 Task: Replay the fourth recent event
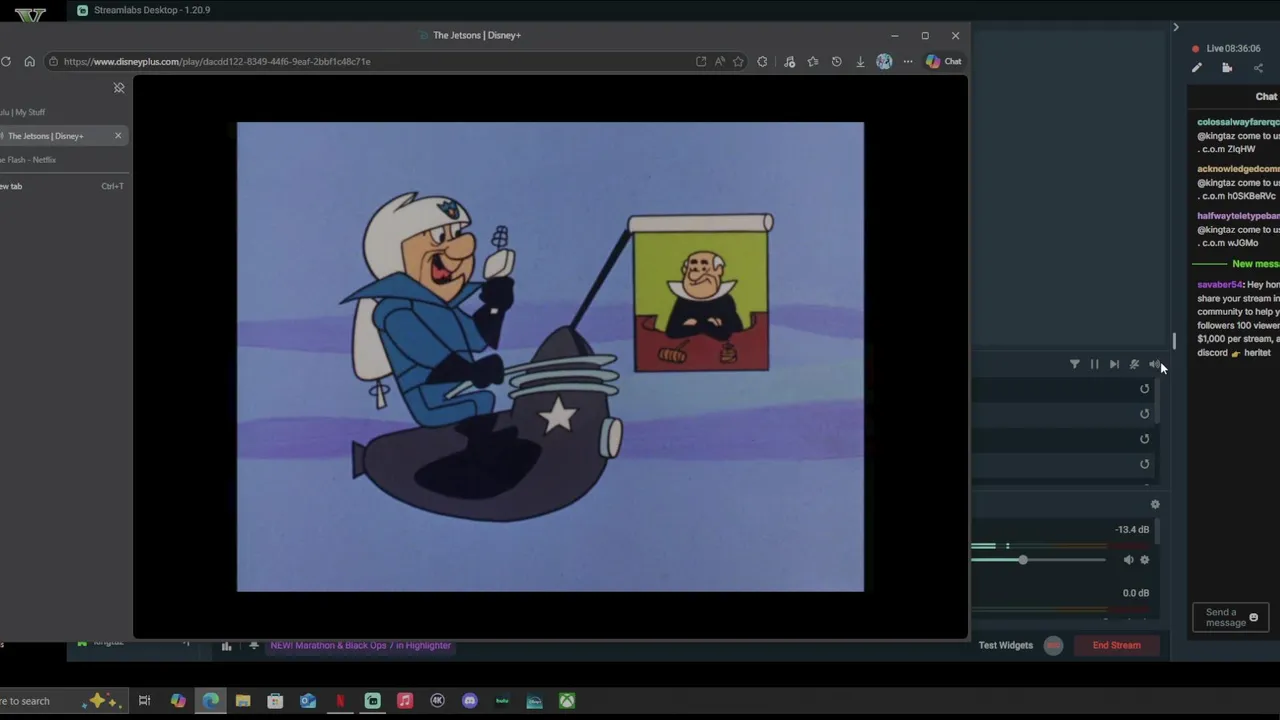(1145, 464)
